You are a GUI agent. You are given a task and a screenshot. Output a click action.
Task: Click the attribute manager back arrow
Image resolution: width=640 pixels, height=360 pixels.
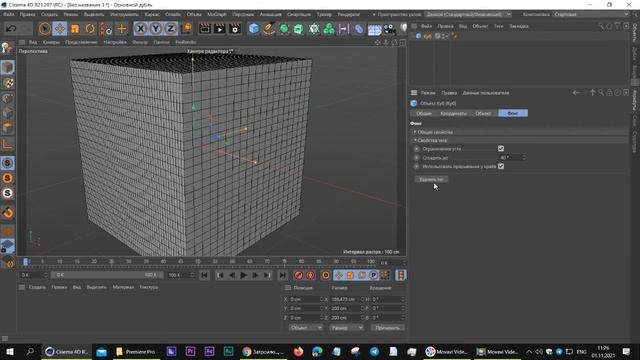(576, 93)
